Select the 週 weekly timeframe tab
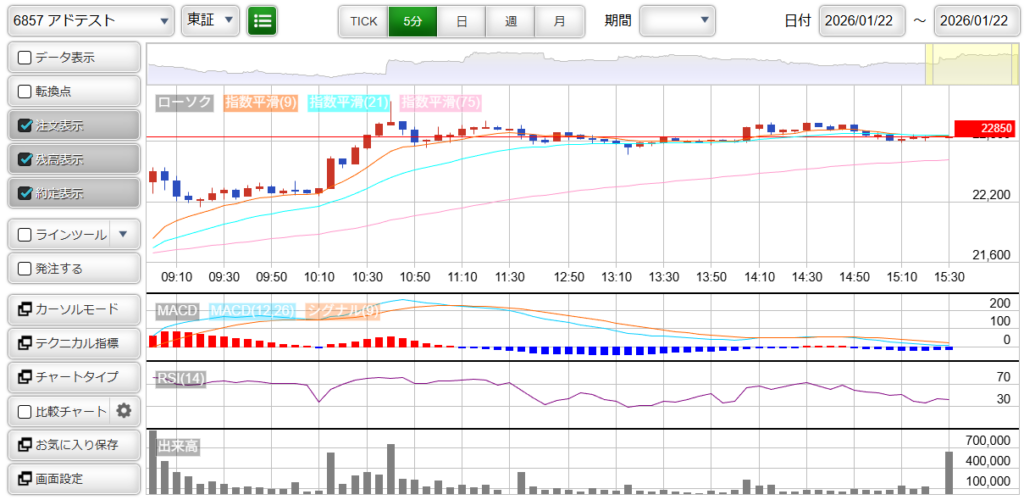Viewport: 1024px width, 500px height. click(x=510, y=20)
